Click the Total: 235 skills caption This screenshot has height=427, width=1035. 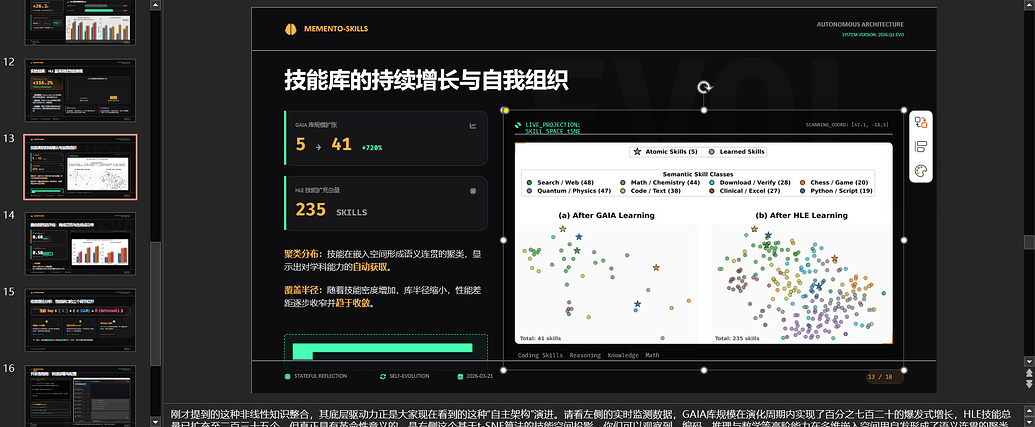[737, 338]
